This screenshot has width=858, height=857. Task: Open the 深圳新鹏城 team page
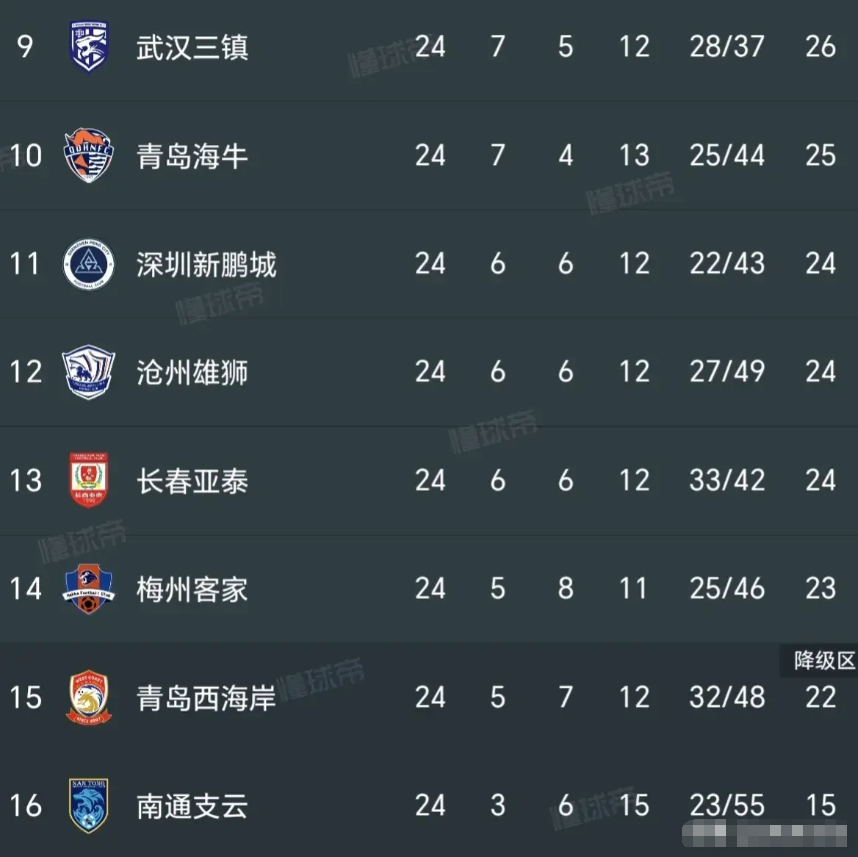(x=206, y=264)
